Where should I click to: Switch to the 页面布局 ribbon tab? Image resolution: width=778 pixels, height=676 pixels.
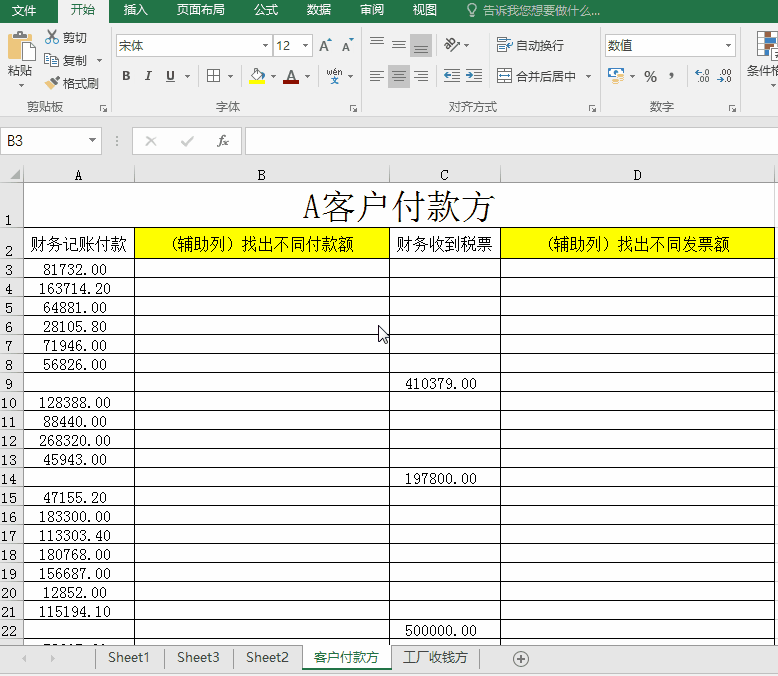(200, 10)
